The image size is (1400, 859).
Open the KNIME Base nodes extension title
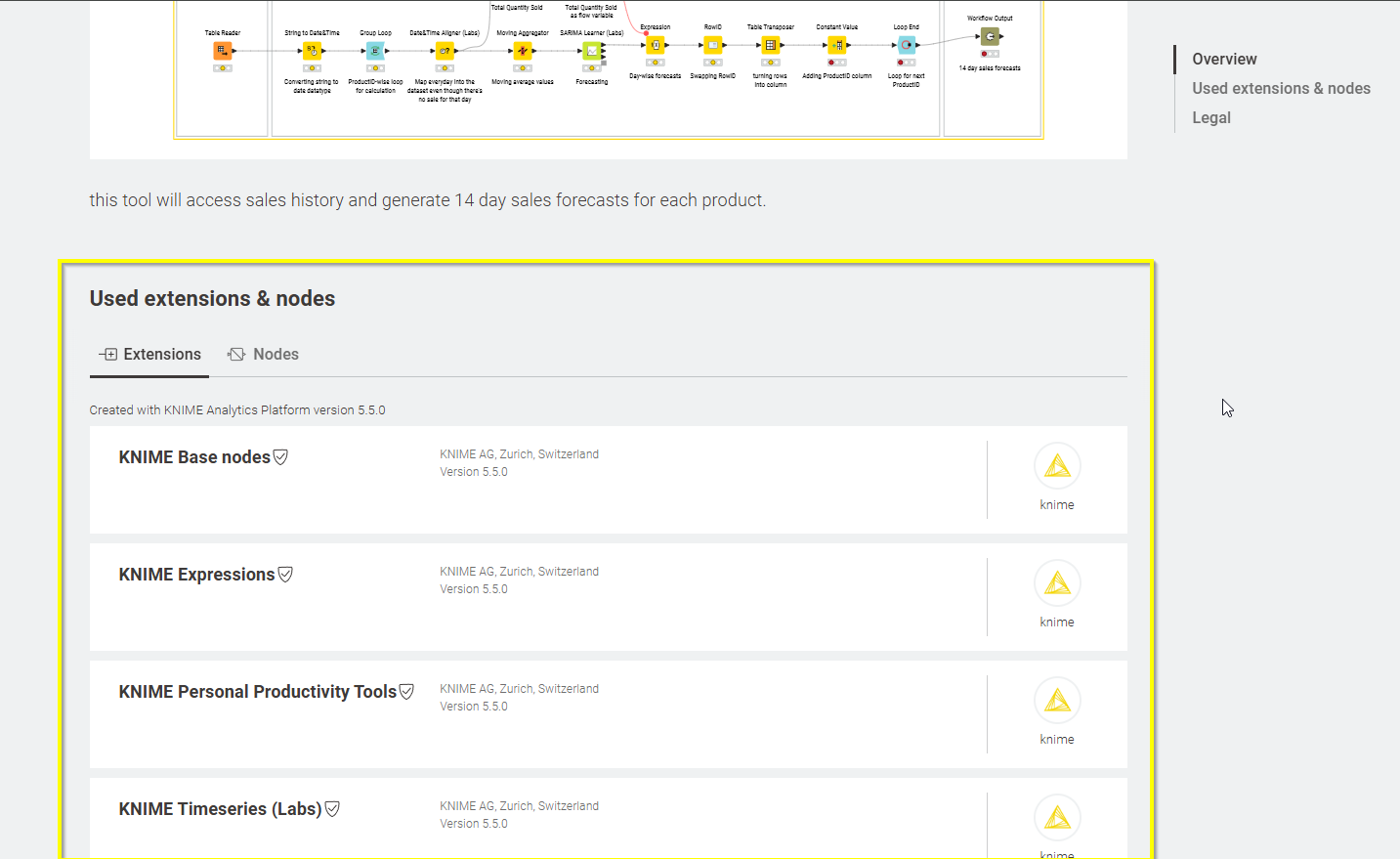[194, 457]
